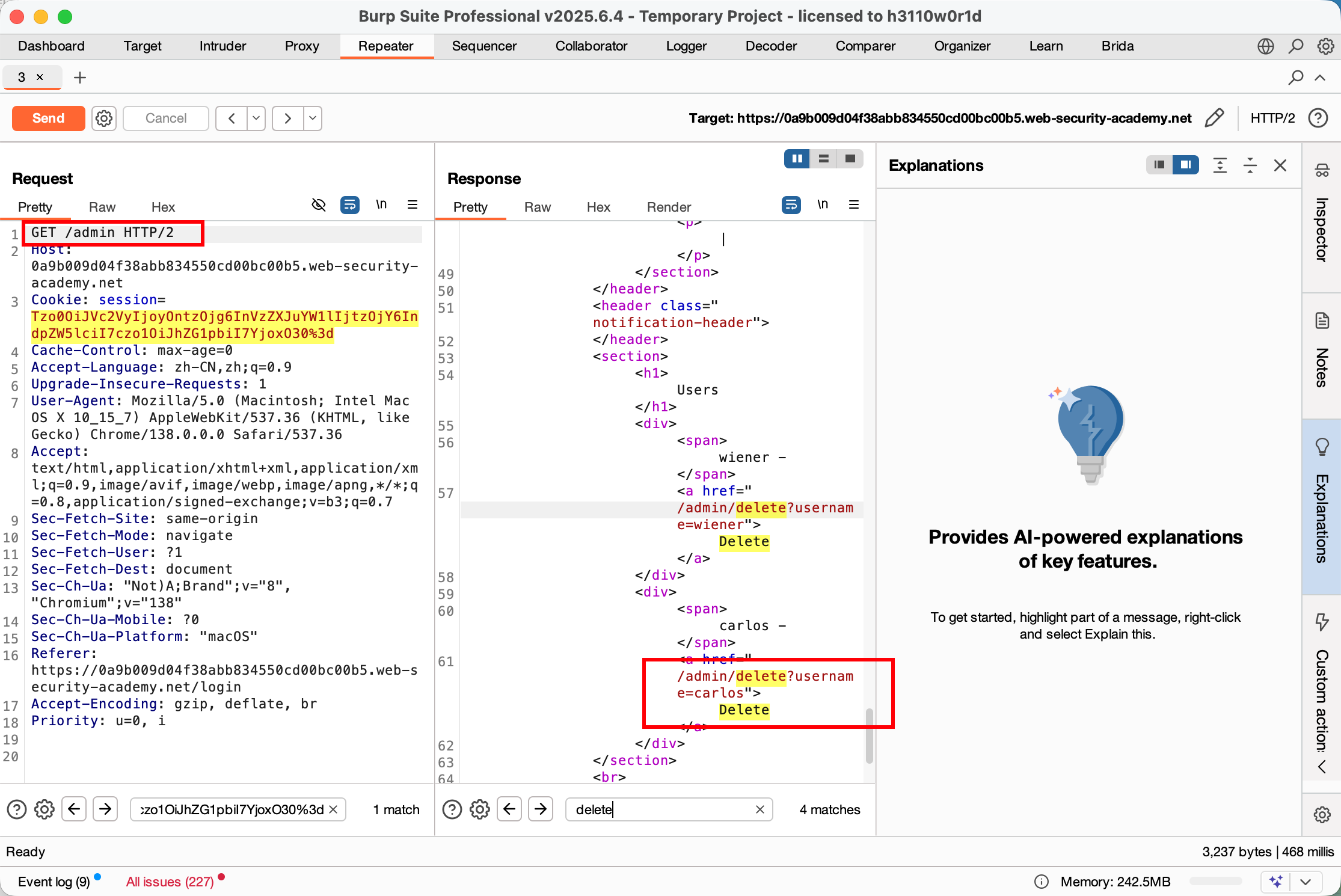Open the response Render tab
Screen dimensions: 1341x896
[x=669, y=207]
